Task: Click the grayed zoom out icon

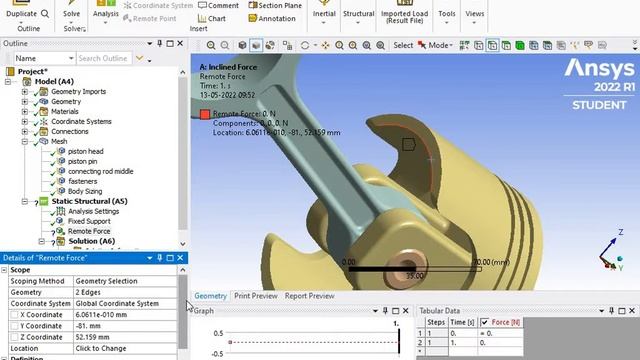Action: point(224,45)
